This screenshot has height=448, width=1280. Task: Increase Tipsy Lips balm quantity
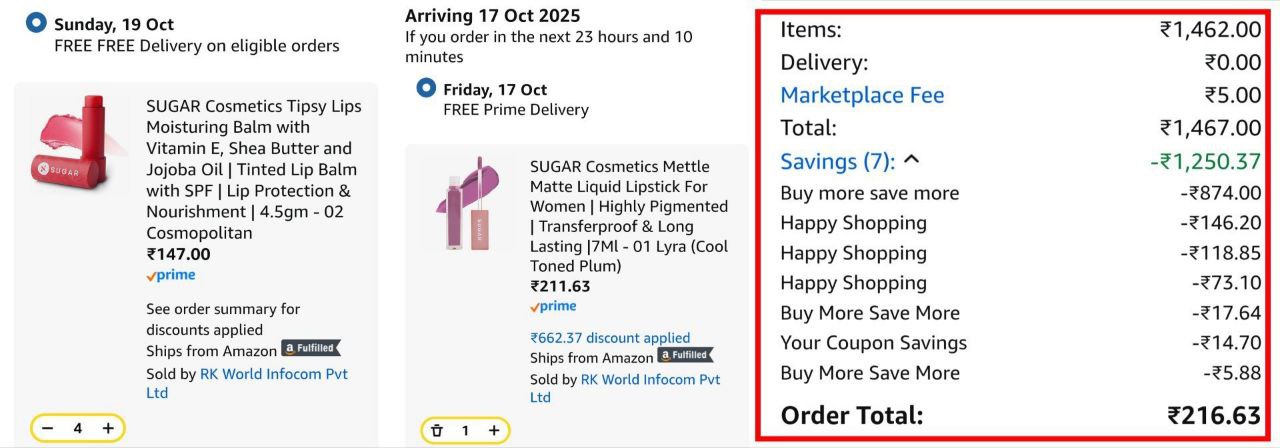(108, 429)
